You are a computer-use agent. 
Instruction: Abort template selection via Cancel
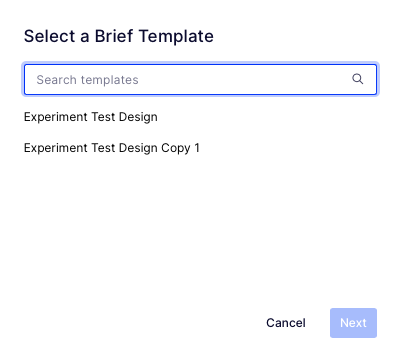tap(286, 323)
